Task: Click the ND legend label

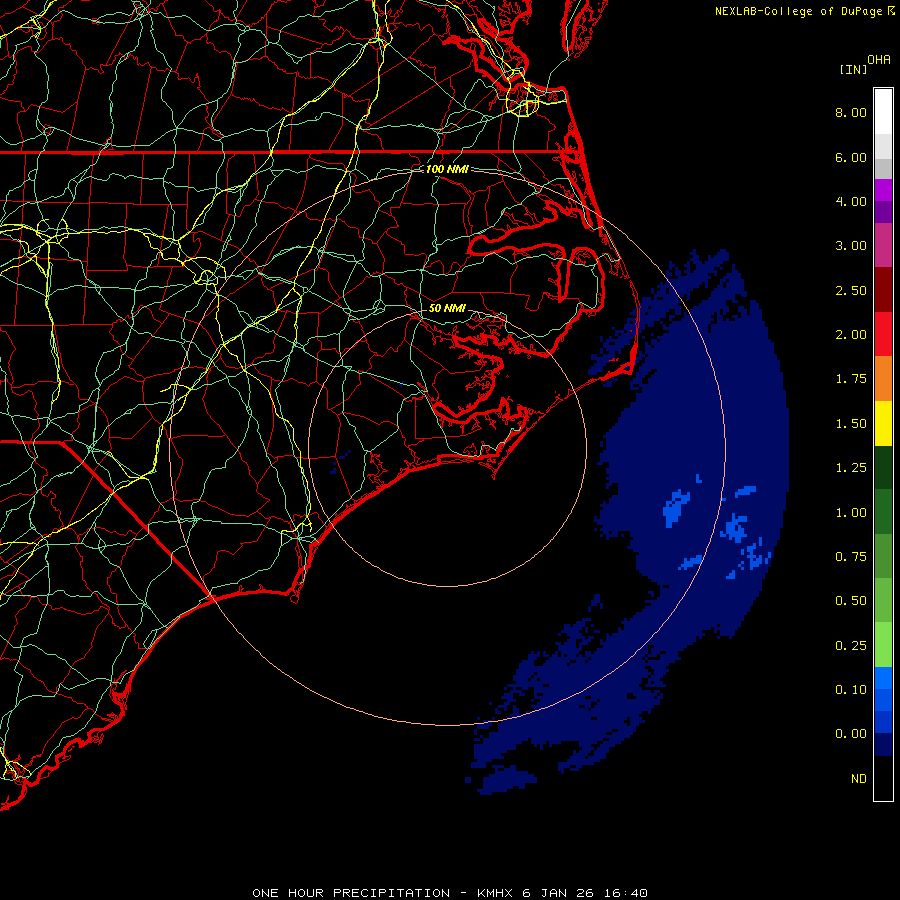Action: tap(859, 779)
